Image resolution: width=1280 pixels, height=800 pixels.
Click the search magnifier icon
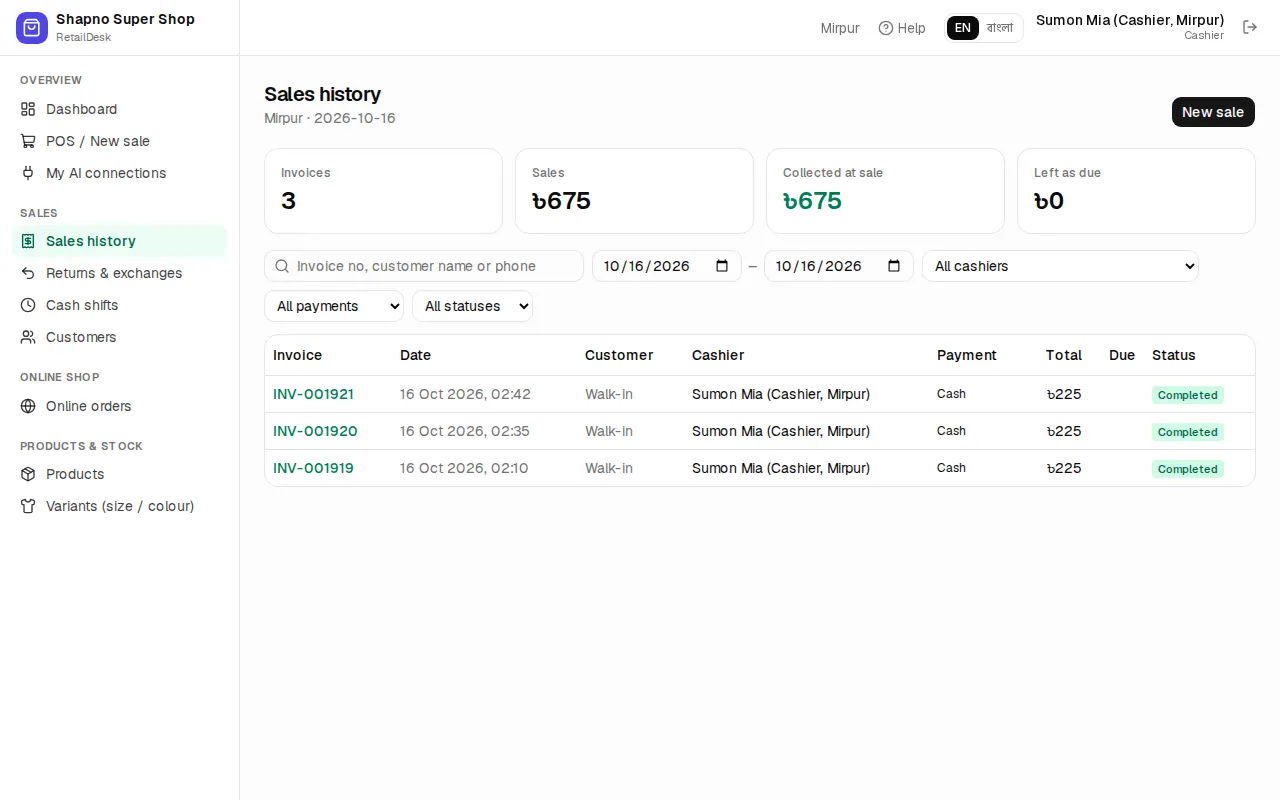click(x=282, y=266)
